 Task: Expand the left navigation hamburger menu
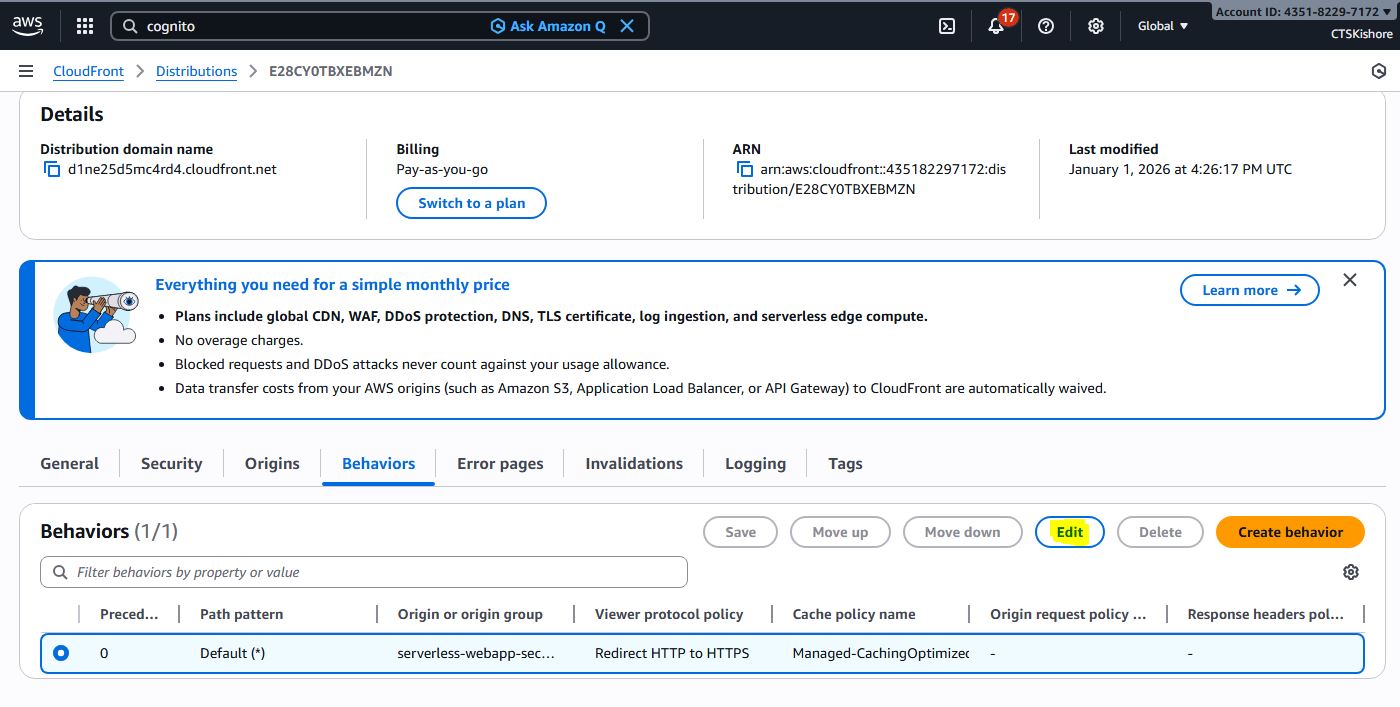click(26, 71)
